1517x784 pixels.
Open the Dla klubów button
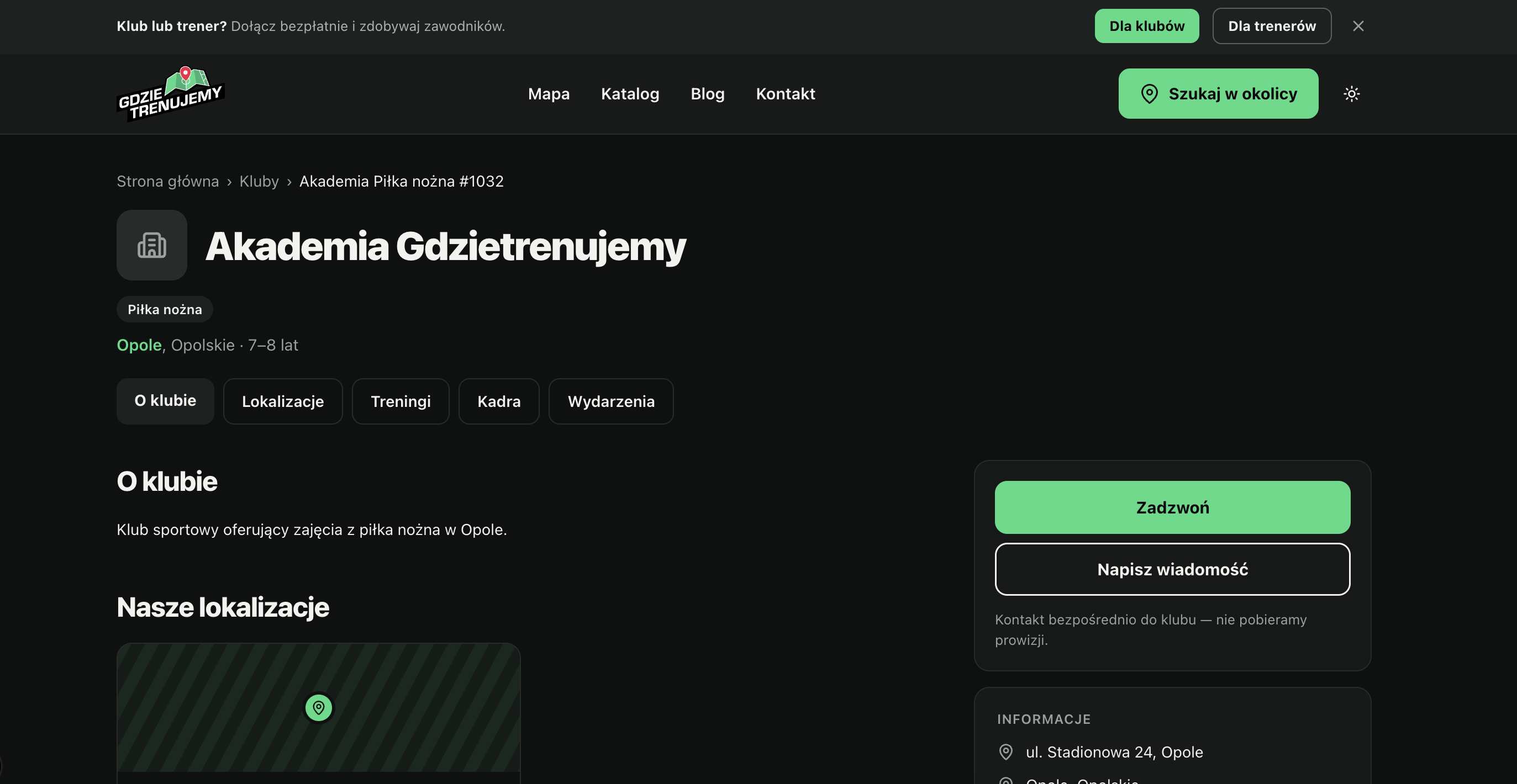pos(1146,26)
